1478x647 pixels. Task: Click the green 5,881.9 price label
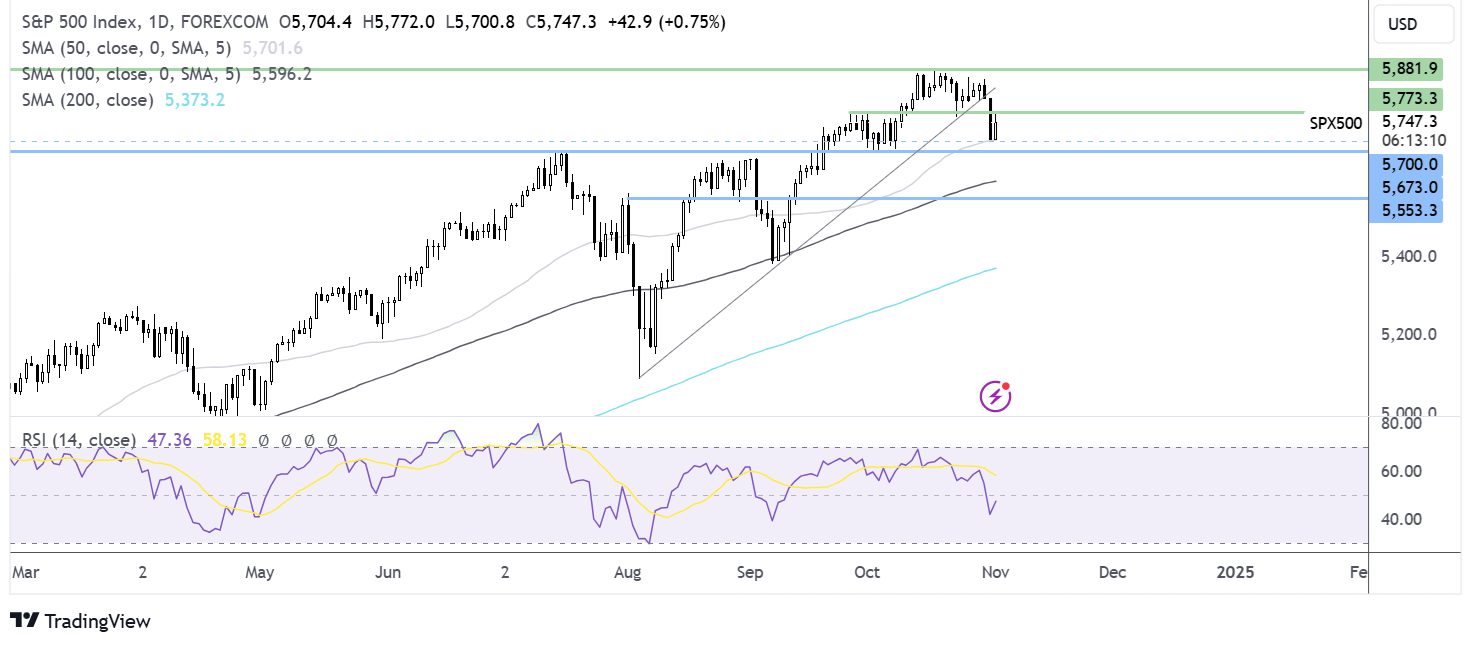1408,69
